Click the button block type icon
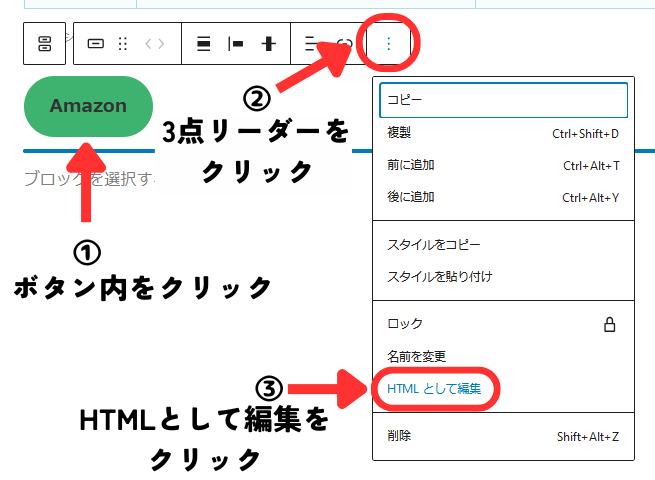 point(96,43)
